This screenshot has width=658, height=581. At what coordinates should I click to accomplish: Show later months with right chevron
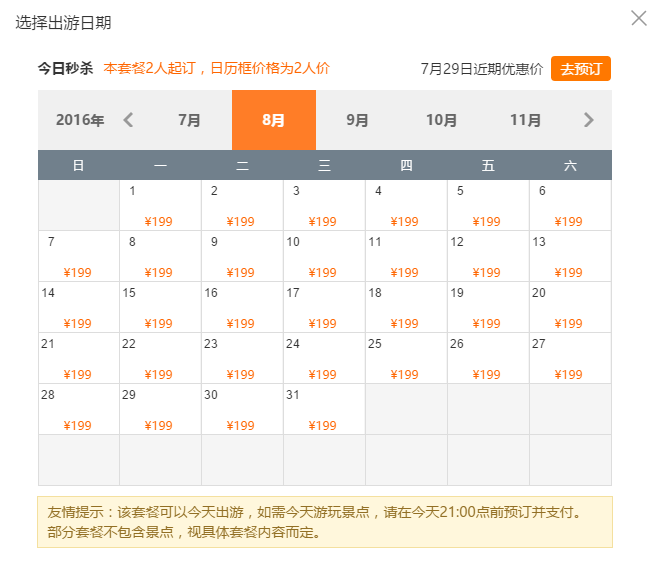pyautogui.click(x=589, y=120)
